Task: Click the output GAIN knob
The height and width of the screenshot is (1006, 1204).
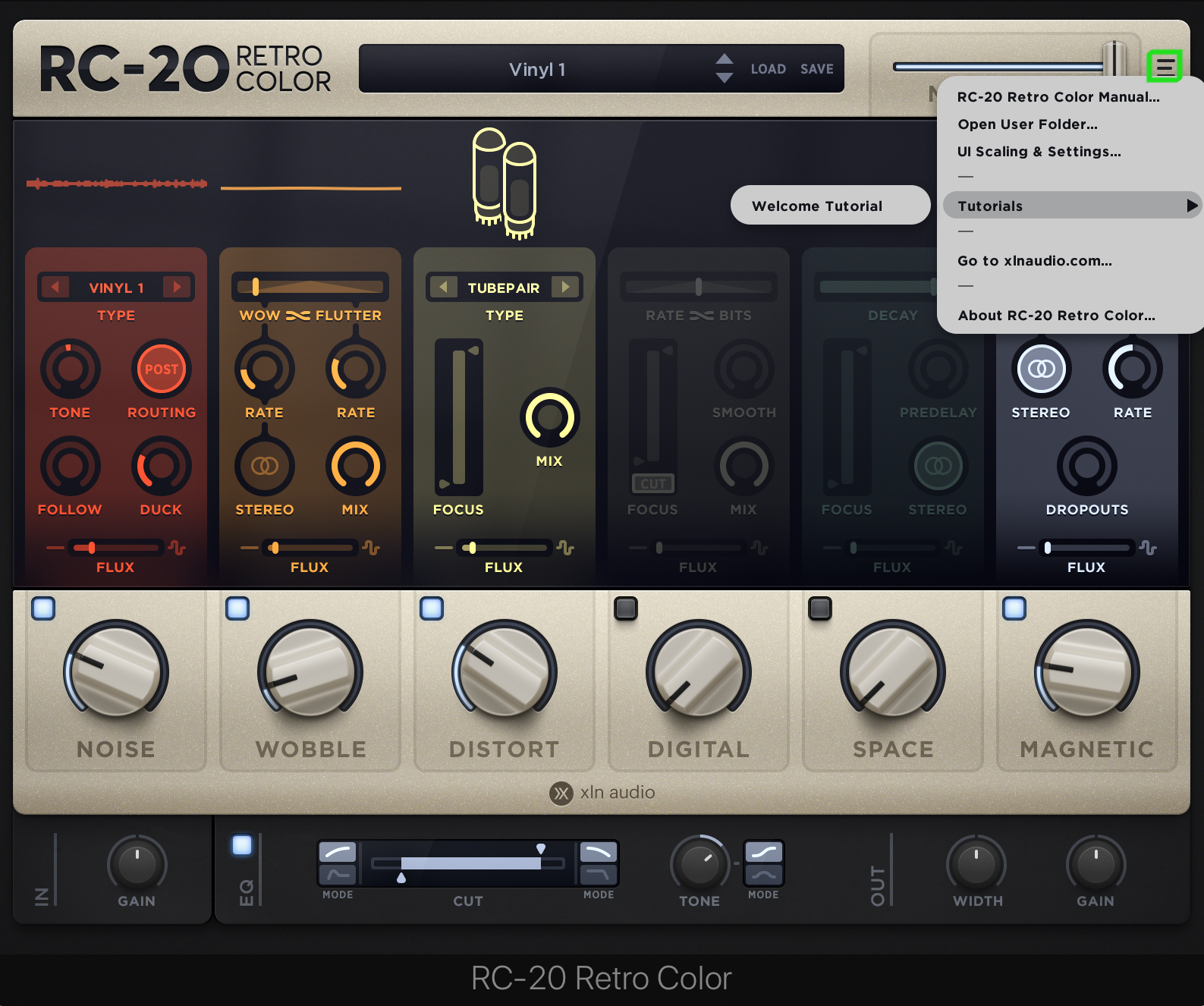Action: click(1096, 864)
